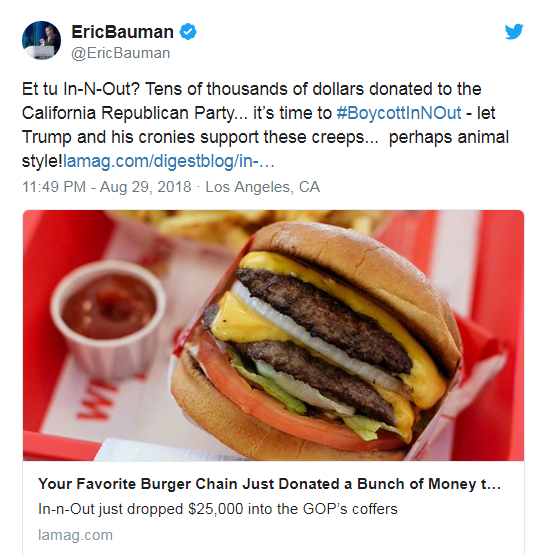545x554 pixels.
Task: Click the tweet text Et tu In-N-Out?
Action: tap(81, 89)
